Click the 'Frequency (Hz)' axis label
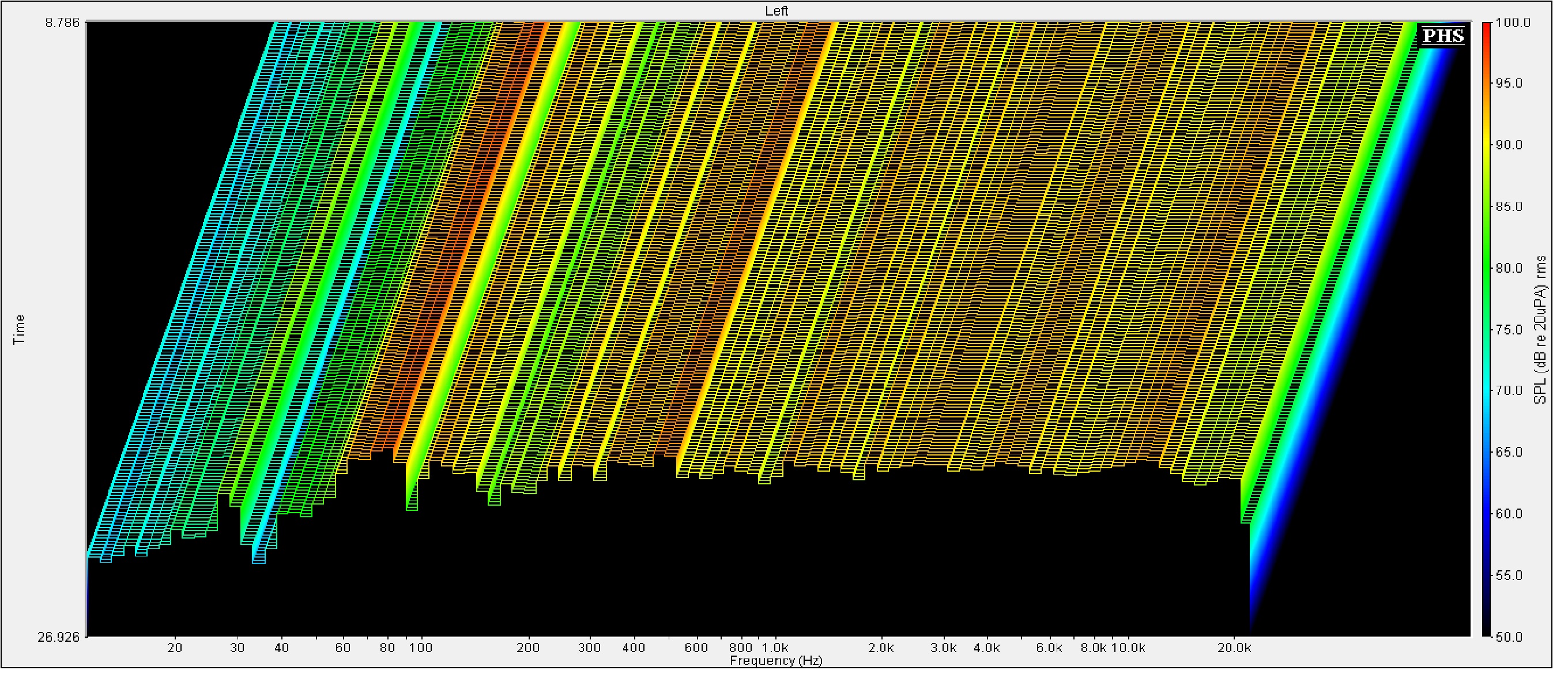 click(x=776, y=661)
